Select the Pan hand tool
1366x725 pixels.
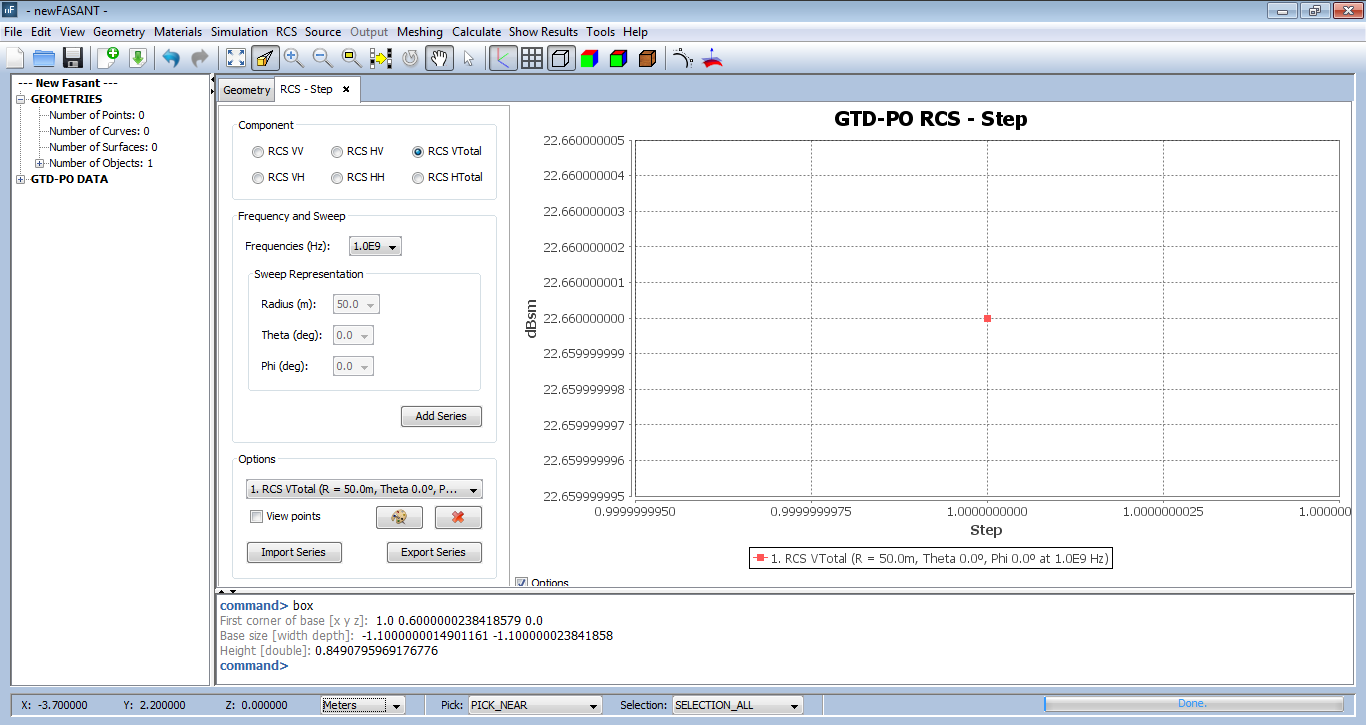click(x=438, y=58)
